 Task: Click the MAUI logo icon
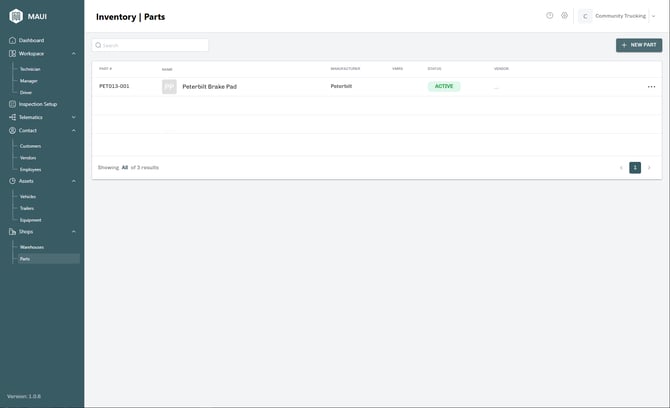[x=16, y=16]
